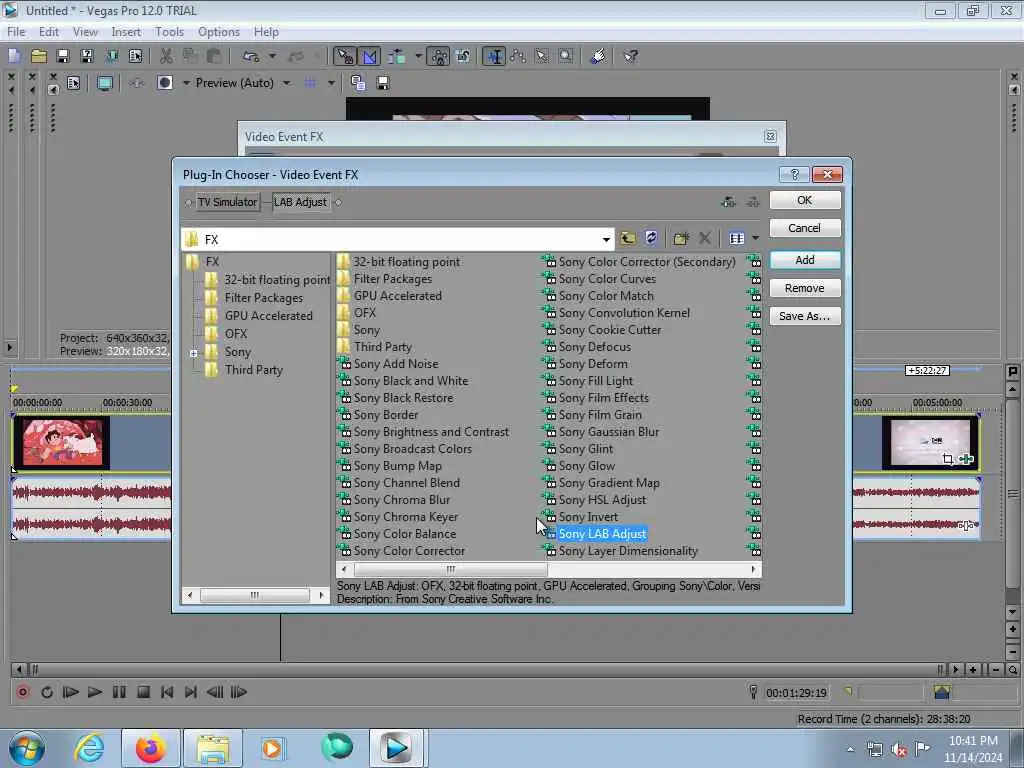1024x768 pixels.
Task: Open Auto Ripple mode dropdown arrow
Action: tap(418, 56)
